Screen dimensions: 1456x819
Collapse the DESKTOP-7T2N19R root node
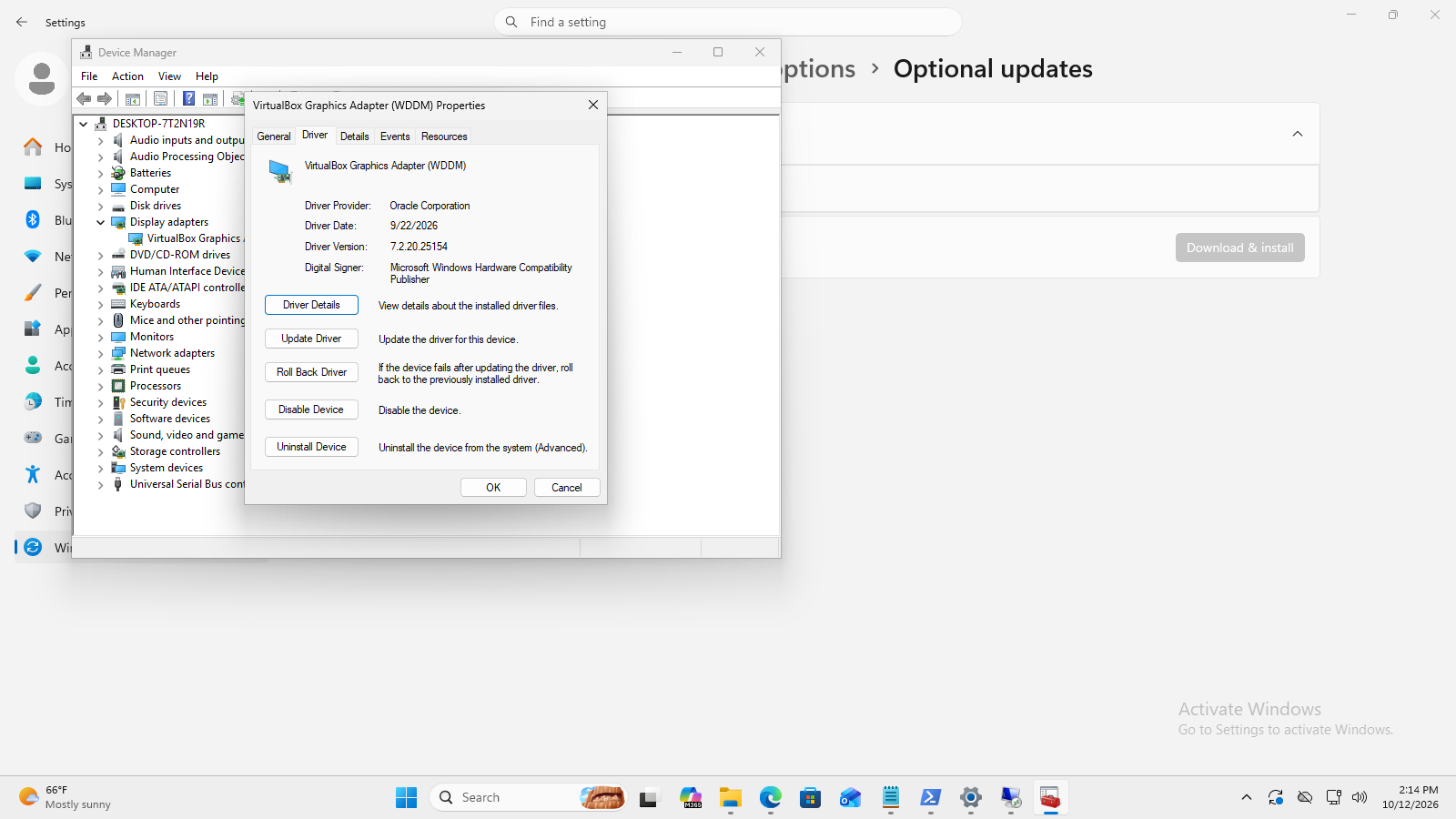point(84,124)
